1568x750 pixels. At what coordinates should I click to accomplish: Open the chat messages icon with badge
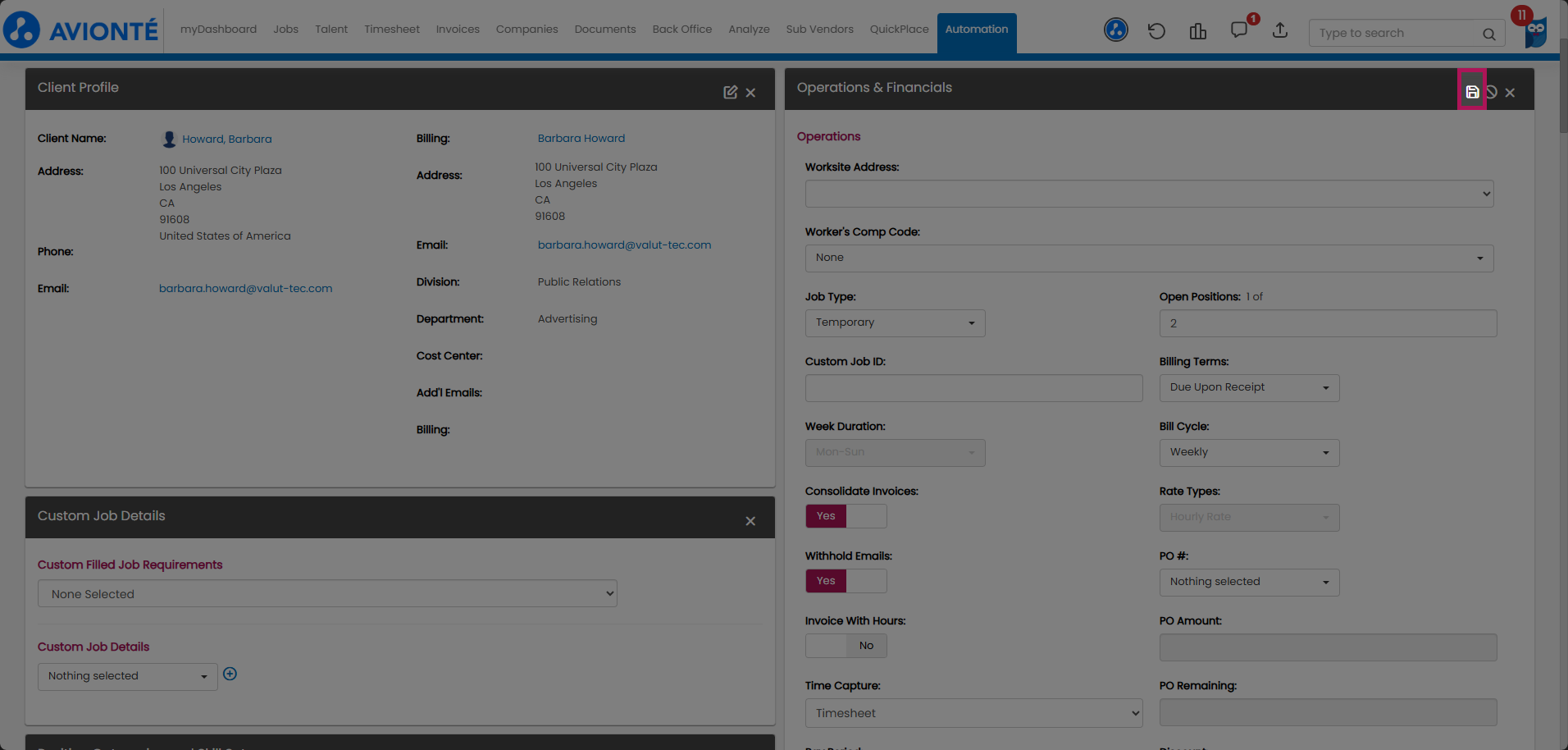click(x=1239, y=30)
